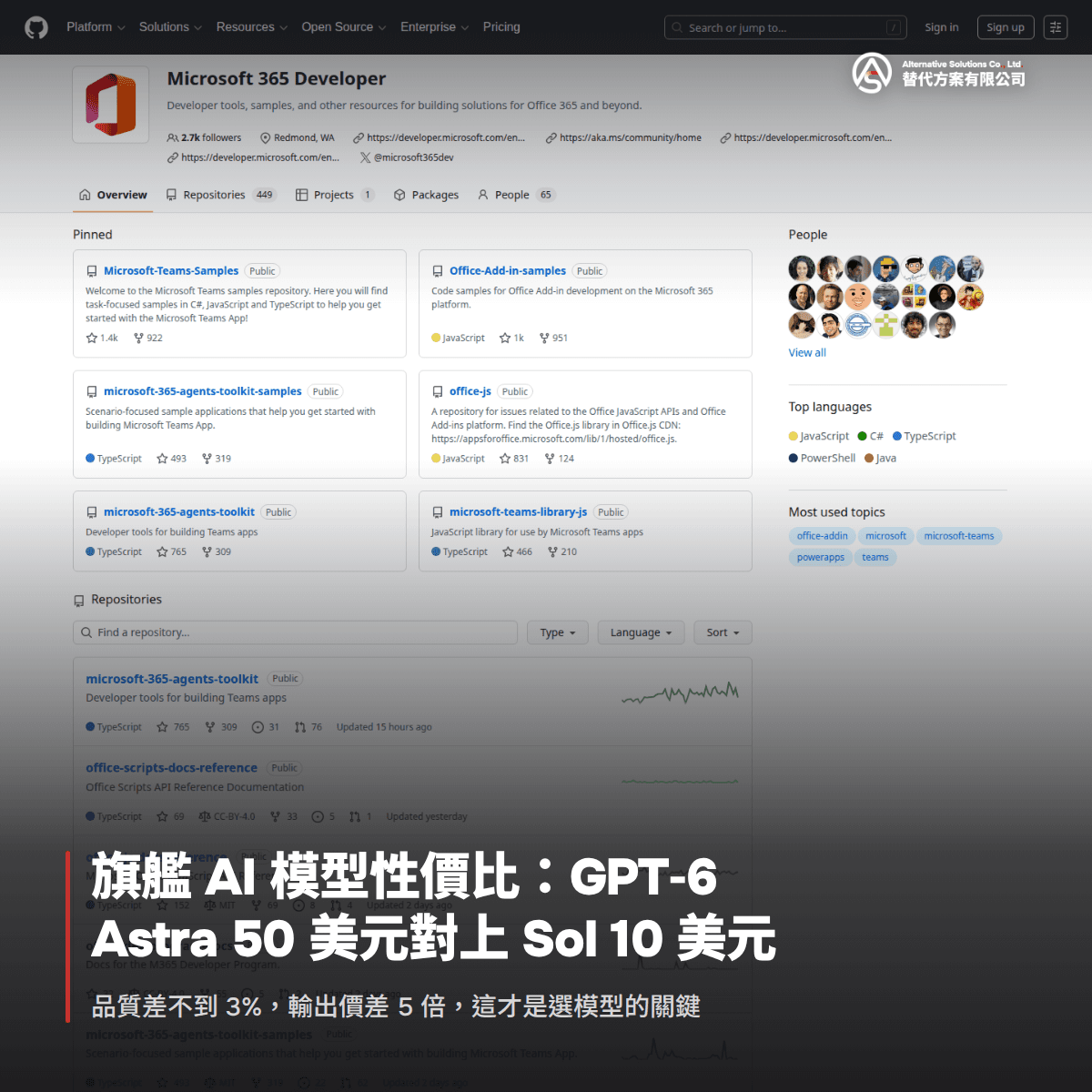Click star count 1.4k on Microsoft-Teams-Samples

click(102, 338)
